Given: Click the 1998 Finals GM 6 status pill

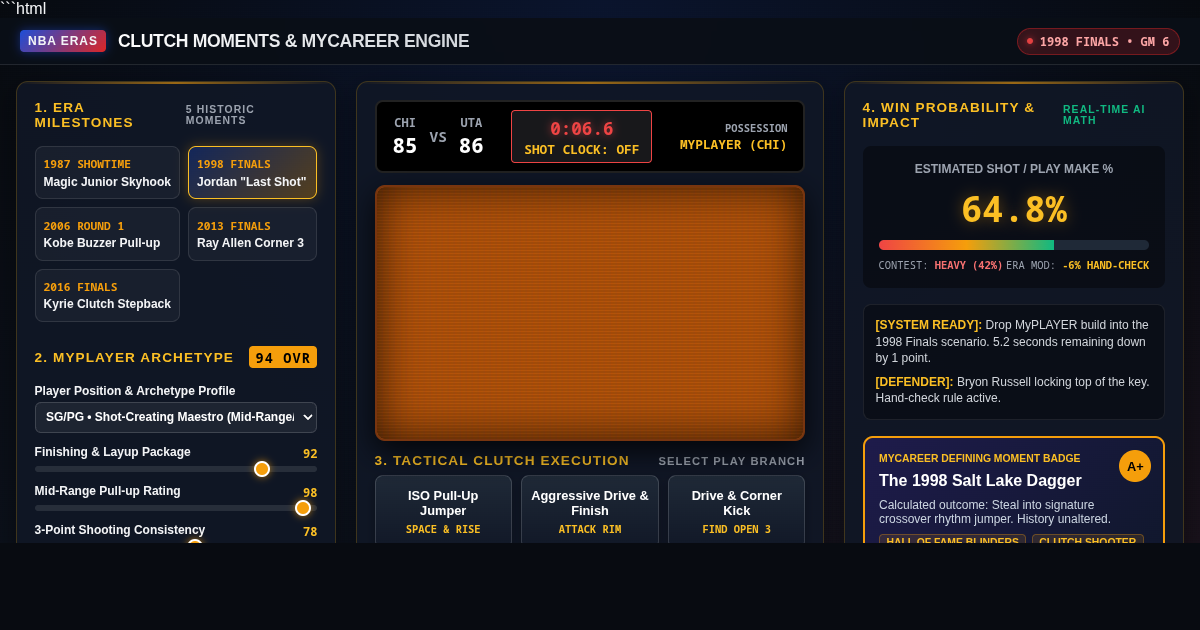Looking at the screenshot, I should click(x=1098, y=41).
